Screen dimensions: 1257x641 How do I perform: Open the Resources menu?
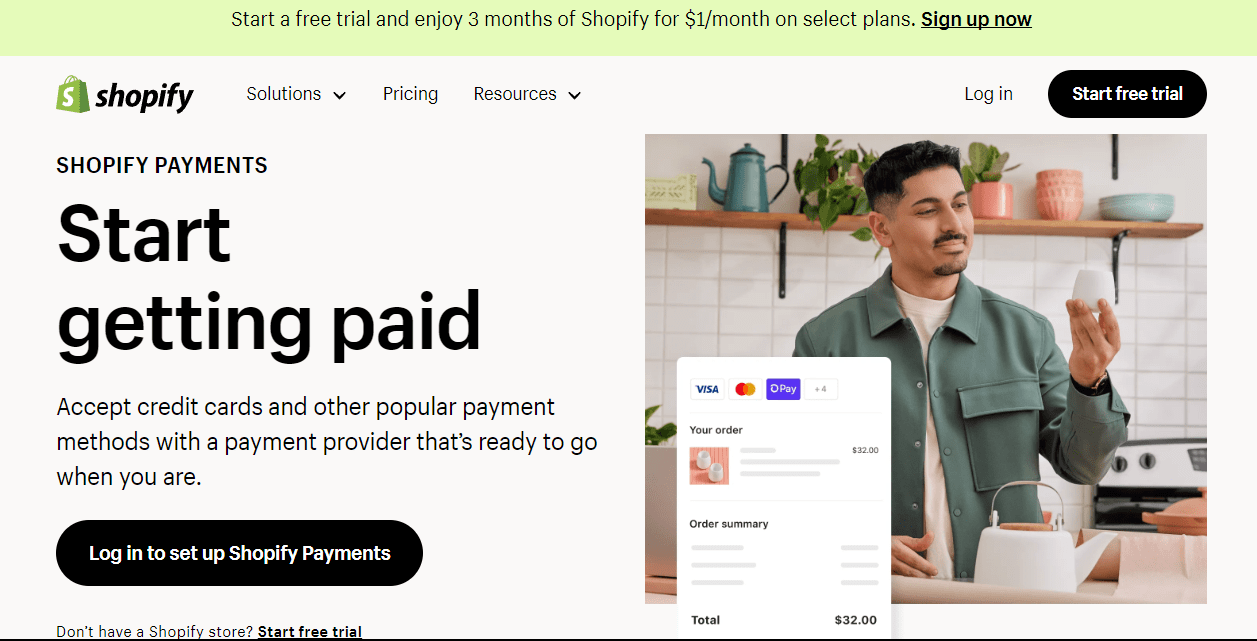(527, 94)
